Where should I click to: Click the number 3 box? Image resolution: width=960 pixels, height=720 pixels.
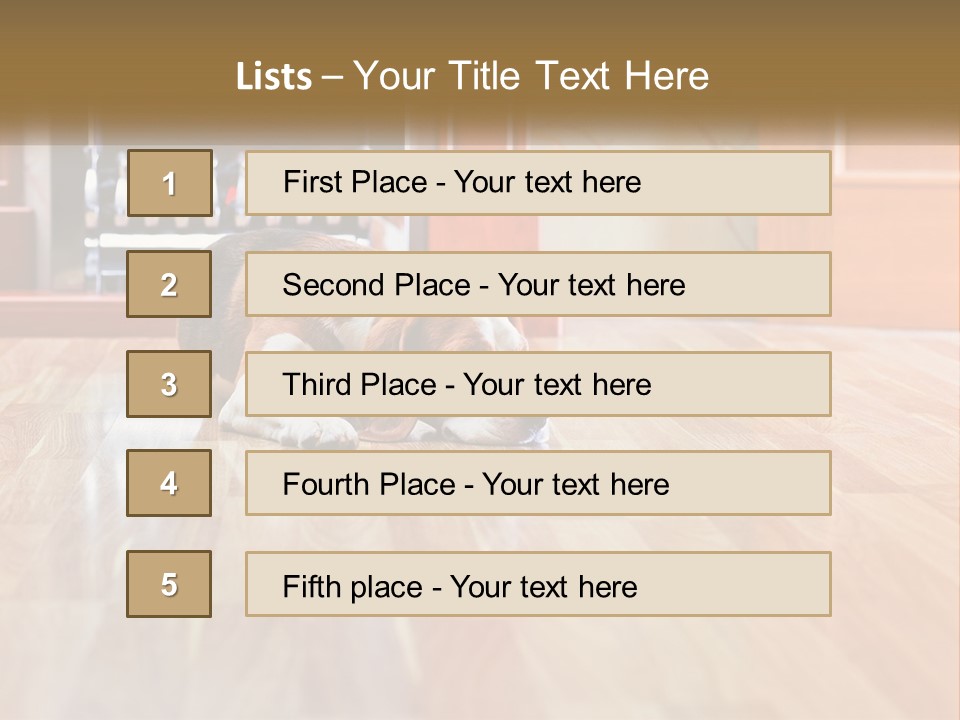click(x=169, y=384)
